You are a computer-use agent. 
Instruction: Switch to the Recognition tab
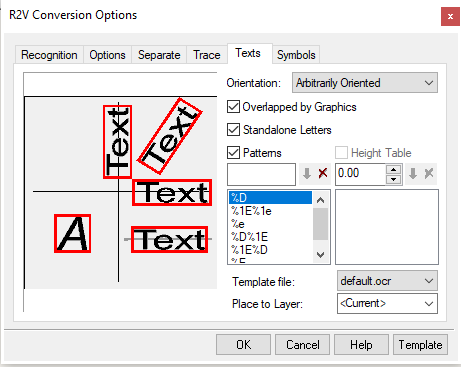(49, 55)
